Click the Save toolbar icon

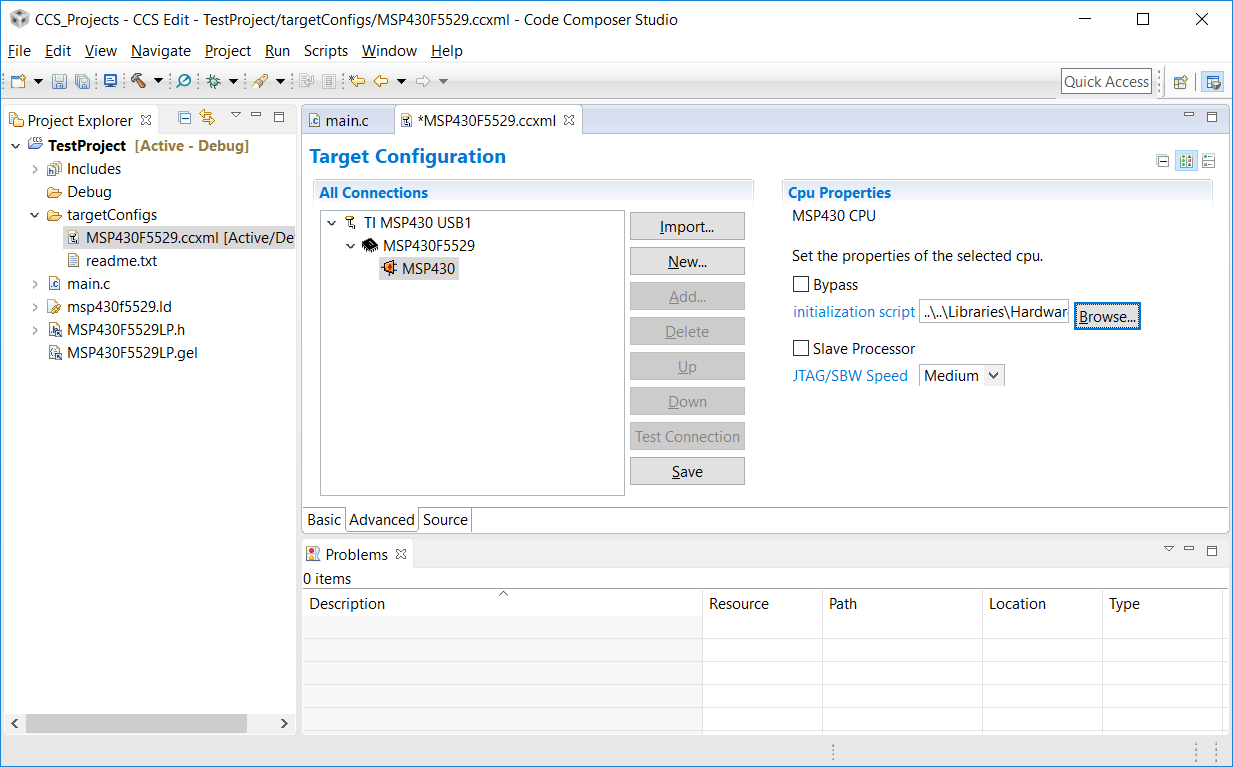pyautogui.click(x=59, y=81)
